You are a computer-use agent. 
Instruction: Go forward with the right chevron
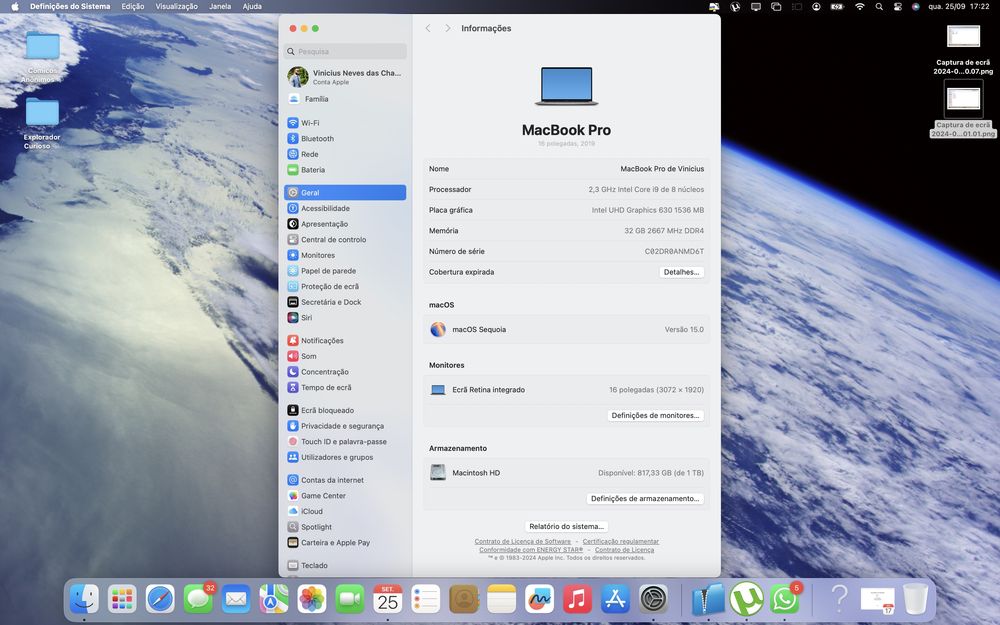[448, 28]
